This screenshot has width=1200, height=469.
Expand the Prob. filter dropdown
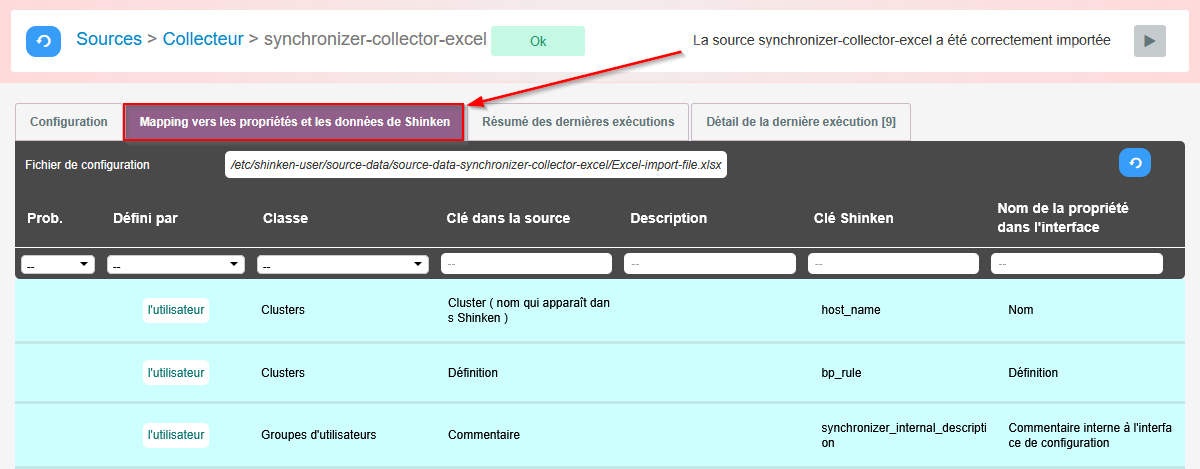click(58, 265)
